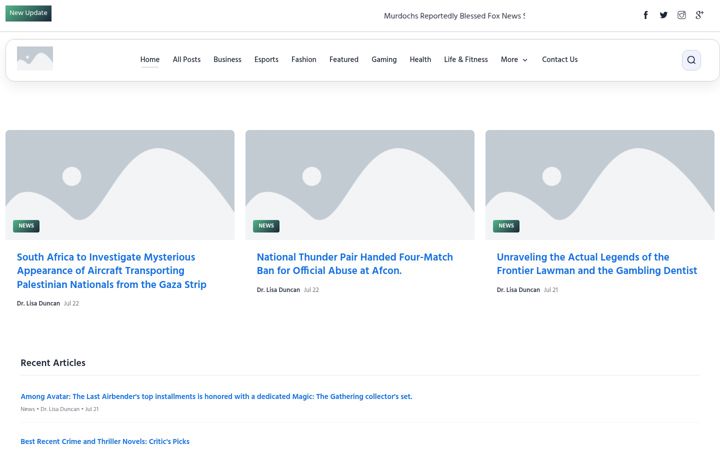The height and width of the screenshot is (450, 720).
Task: Open the Instagram social icon
Action: click(x=681, y=15)
